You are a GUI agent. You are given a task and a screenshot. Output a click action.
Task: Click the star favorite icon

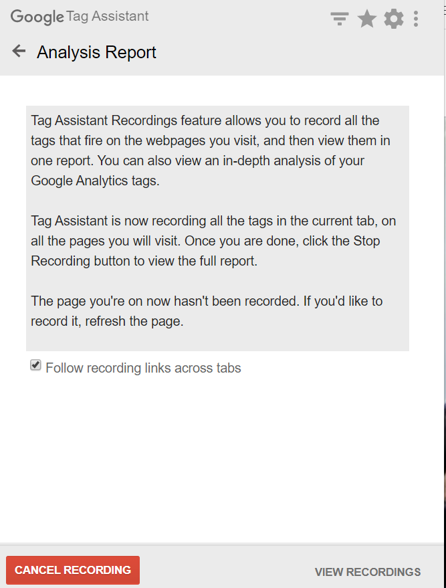pos(367,19)
